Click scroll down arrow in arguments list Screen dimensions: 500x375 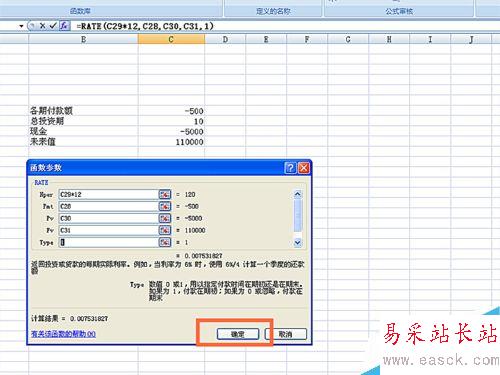tap(298, 243)
